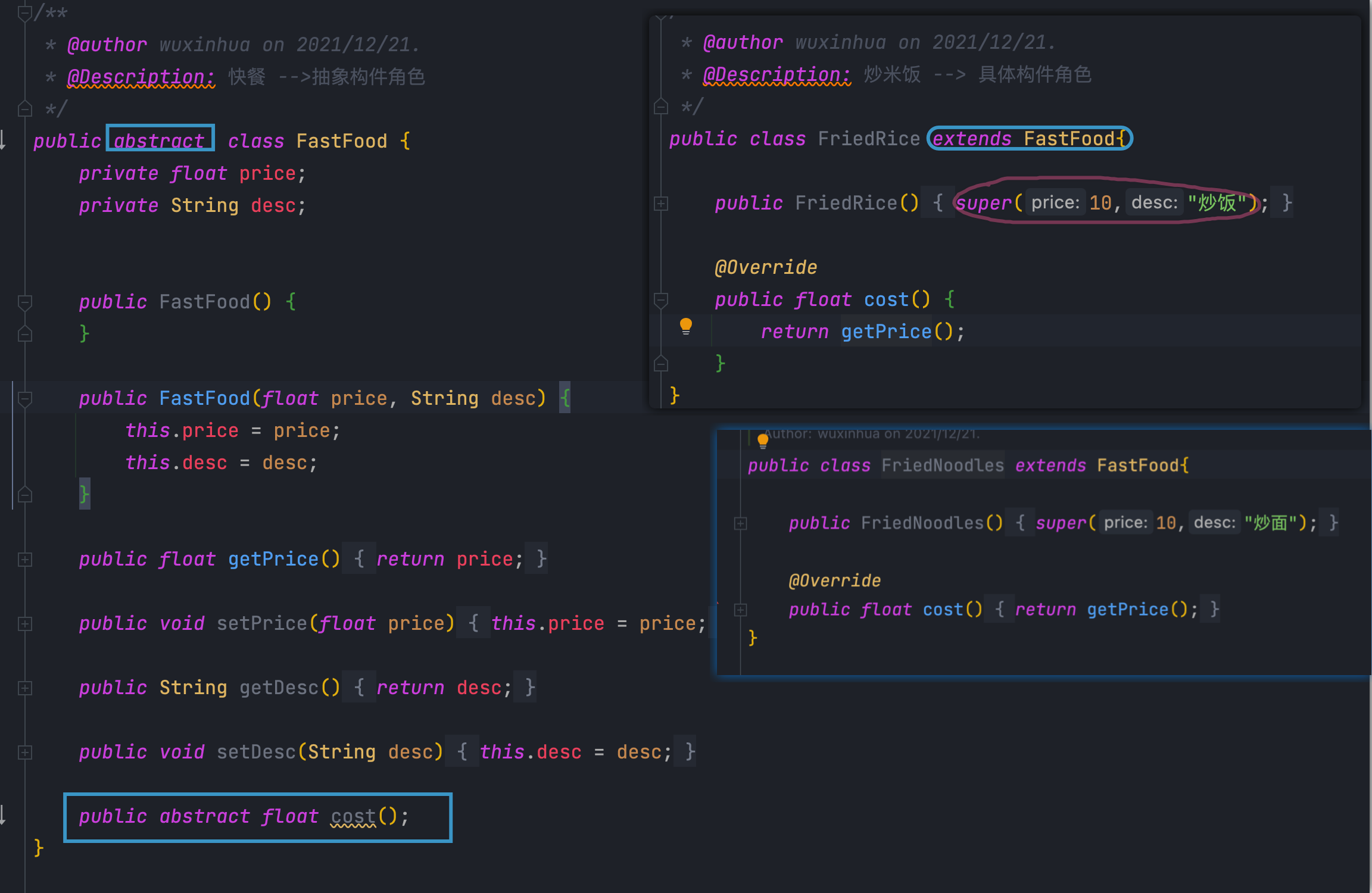Click the "炒饭" string literal
1372x893 pixels.
click(x=1217, y=203)
